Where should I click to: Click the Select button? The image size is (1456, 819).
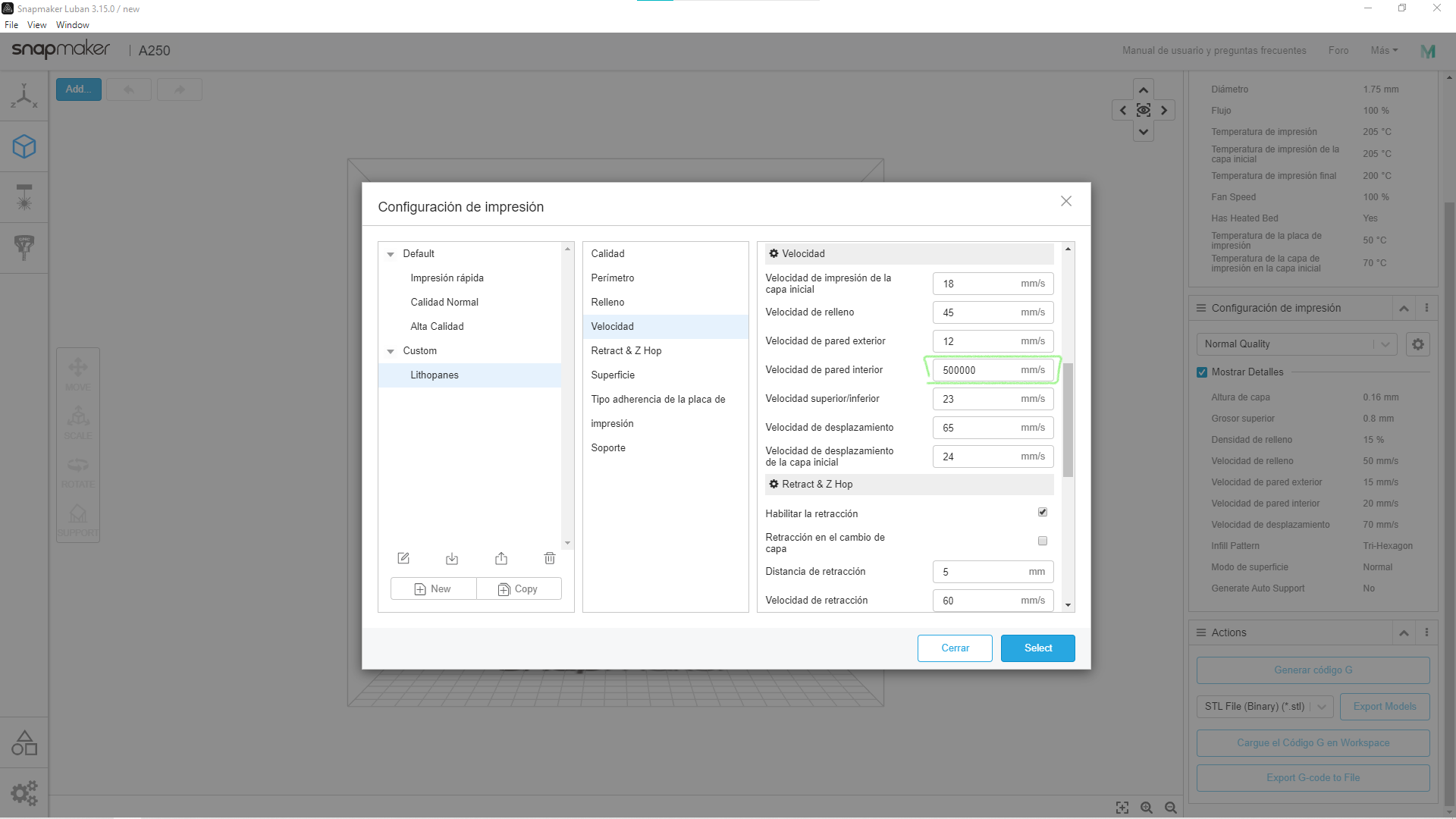pos(1037,648)
